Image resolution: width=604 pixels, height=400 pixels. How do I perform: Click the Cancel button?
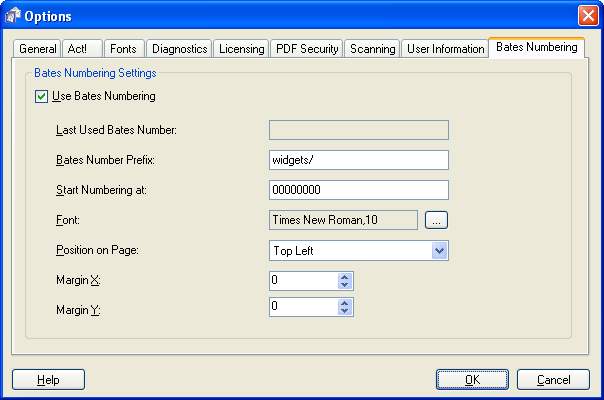point(553,380)
